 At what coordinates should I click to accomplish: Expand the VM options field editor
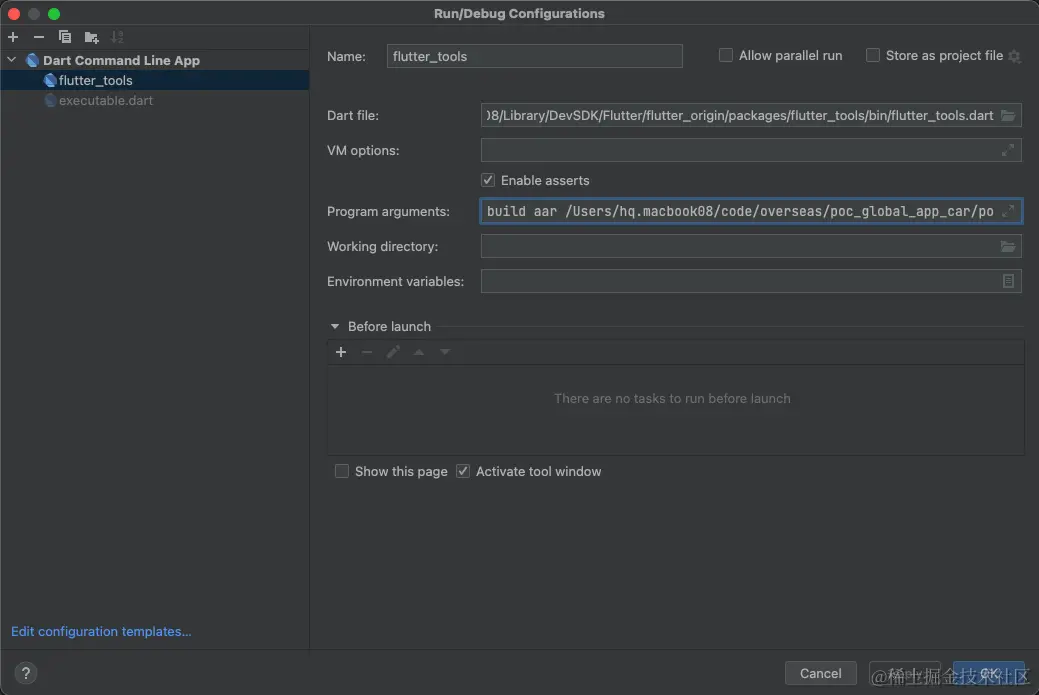tap(1008, 150)
